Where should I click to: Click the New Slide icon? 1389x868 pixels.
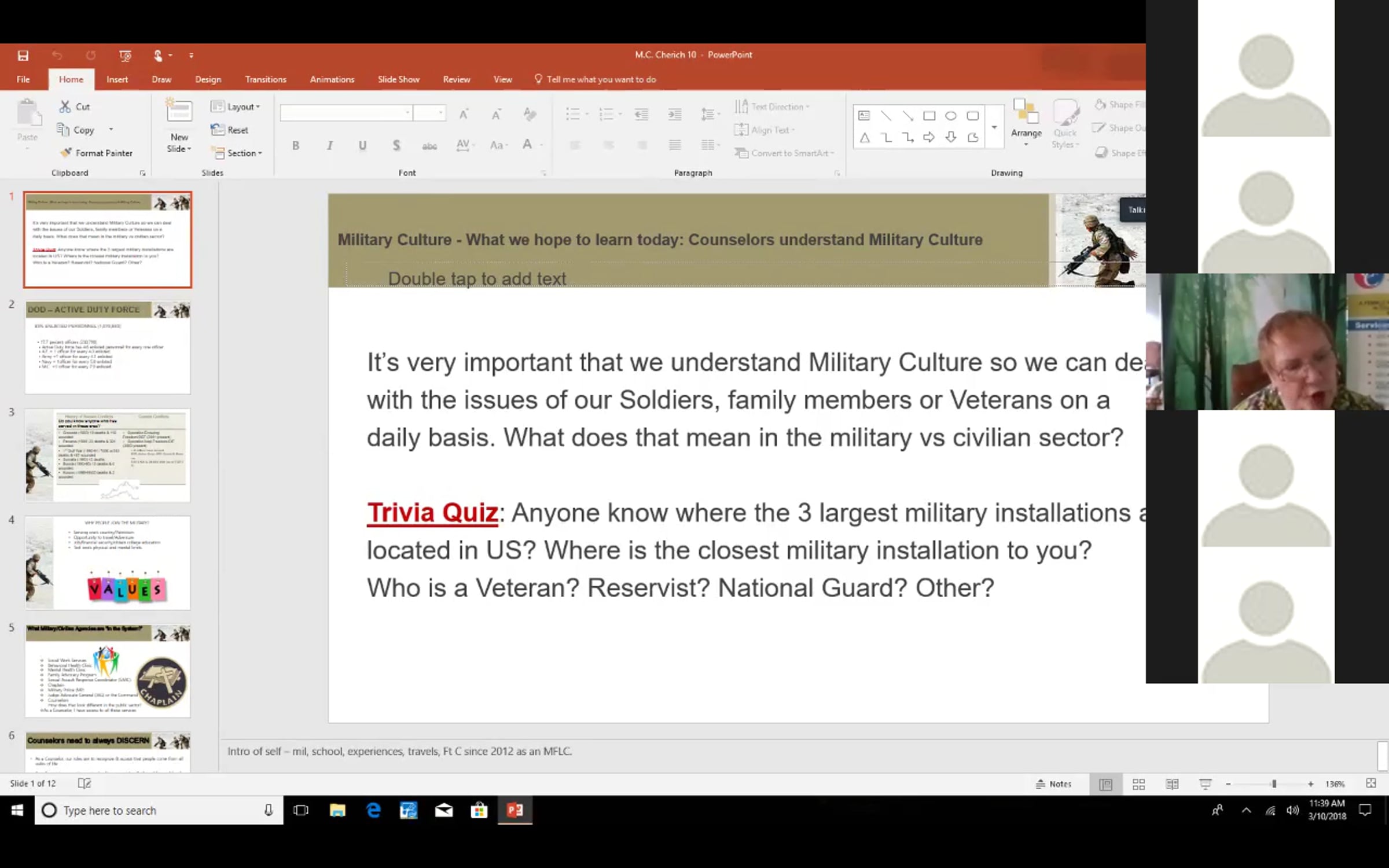[179, 112]
